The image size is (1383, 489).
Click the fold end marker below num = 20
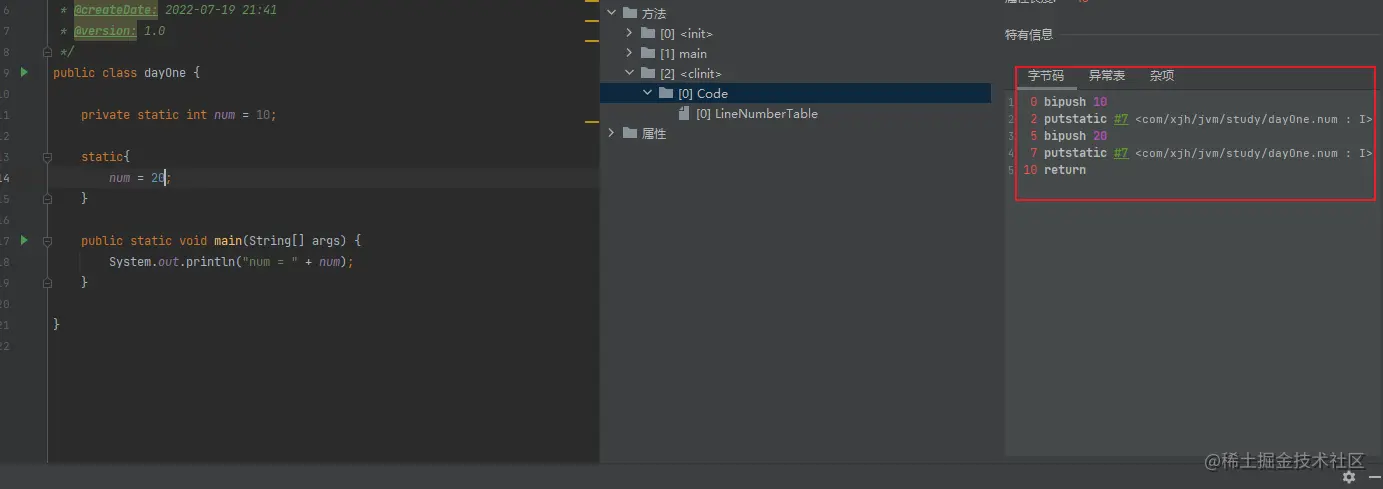point(47,199)
